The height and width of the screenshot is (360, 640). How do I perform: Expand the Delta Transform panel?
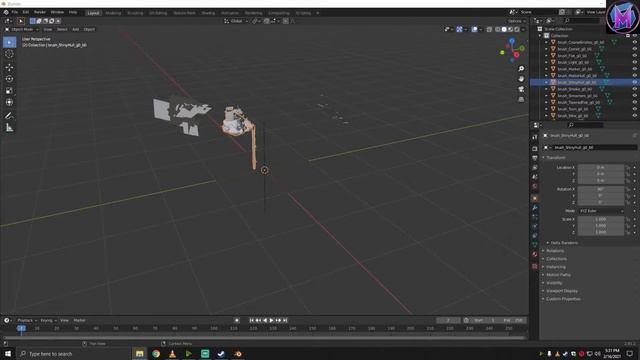click(564, 243)
